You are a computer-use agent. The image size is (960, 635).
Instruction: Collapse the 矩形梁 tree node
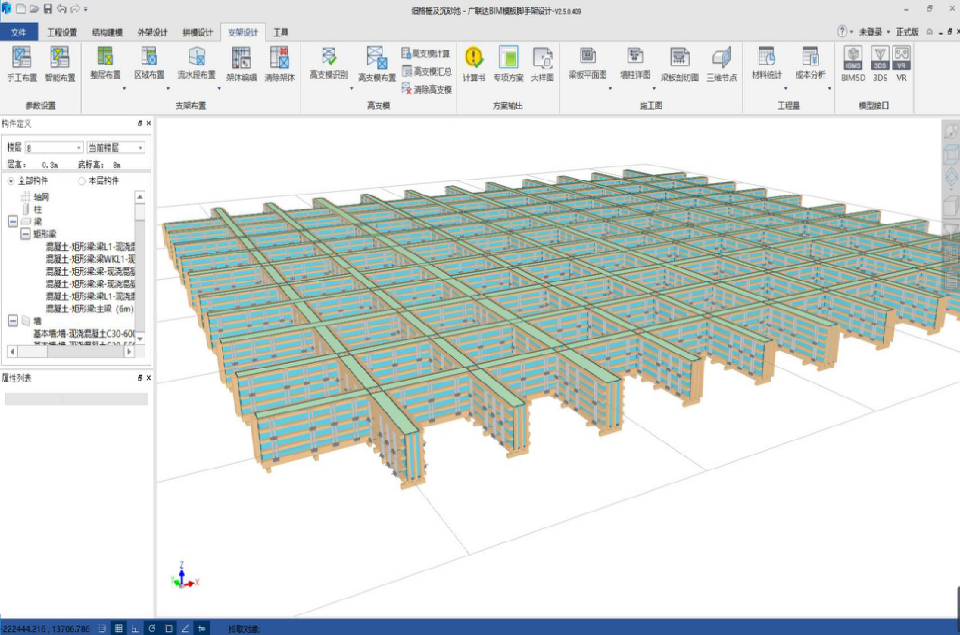[25, 233]
